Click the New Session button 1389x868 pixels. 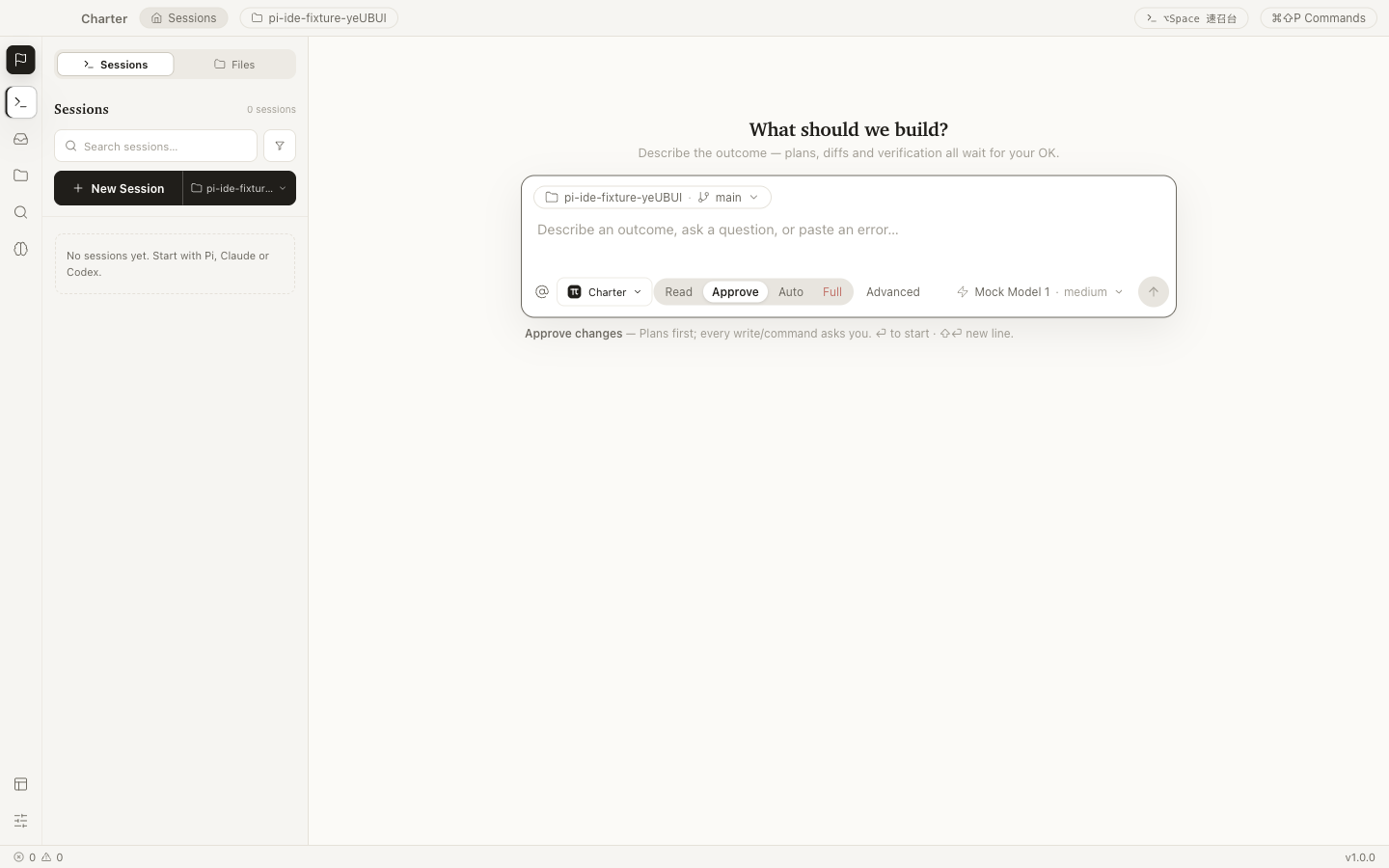(x=119, y=188)
